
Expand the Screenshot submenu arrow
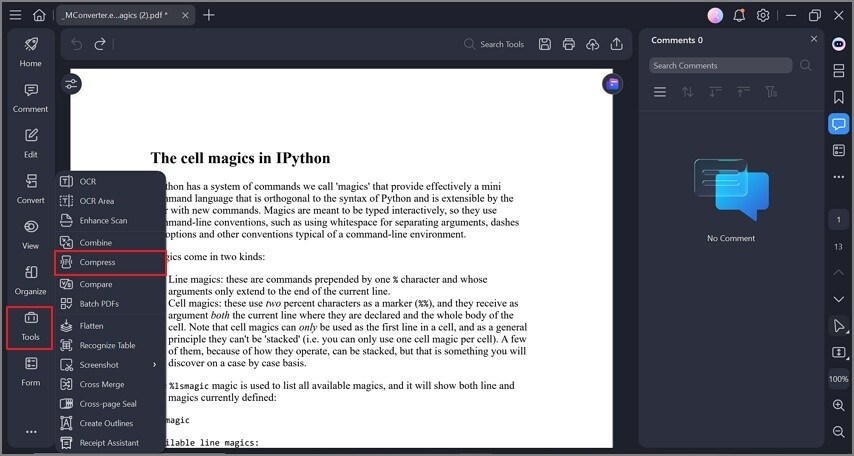click(155, 364)
